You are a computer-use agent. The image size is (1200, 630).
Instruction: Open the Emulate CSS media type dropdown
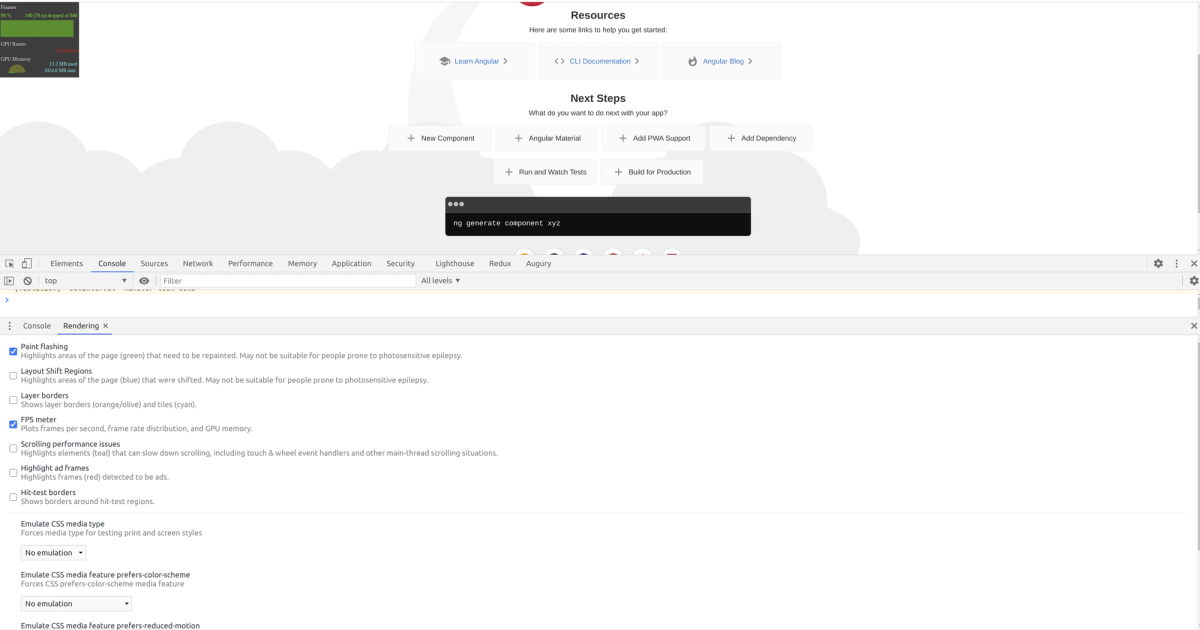pyautogui.click(x=53, y=553)
